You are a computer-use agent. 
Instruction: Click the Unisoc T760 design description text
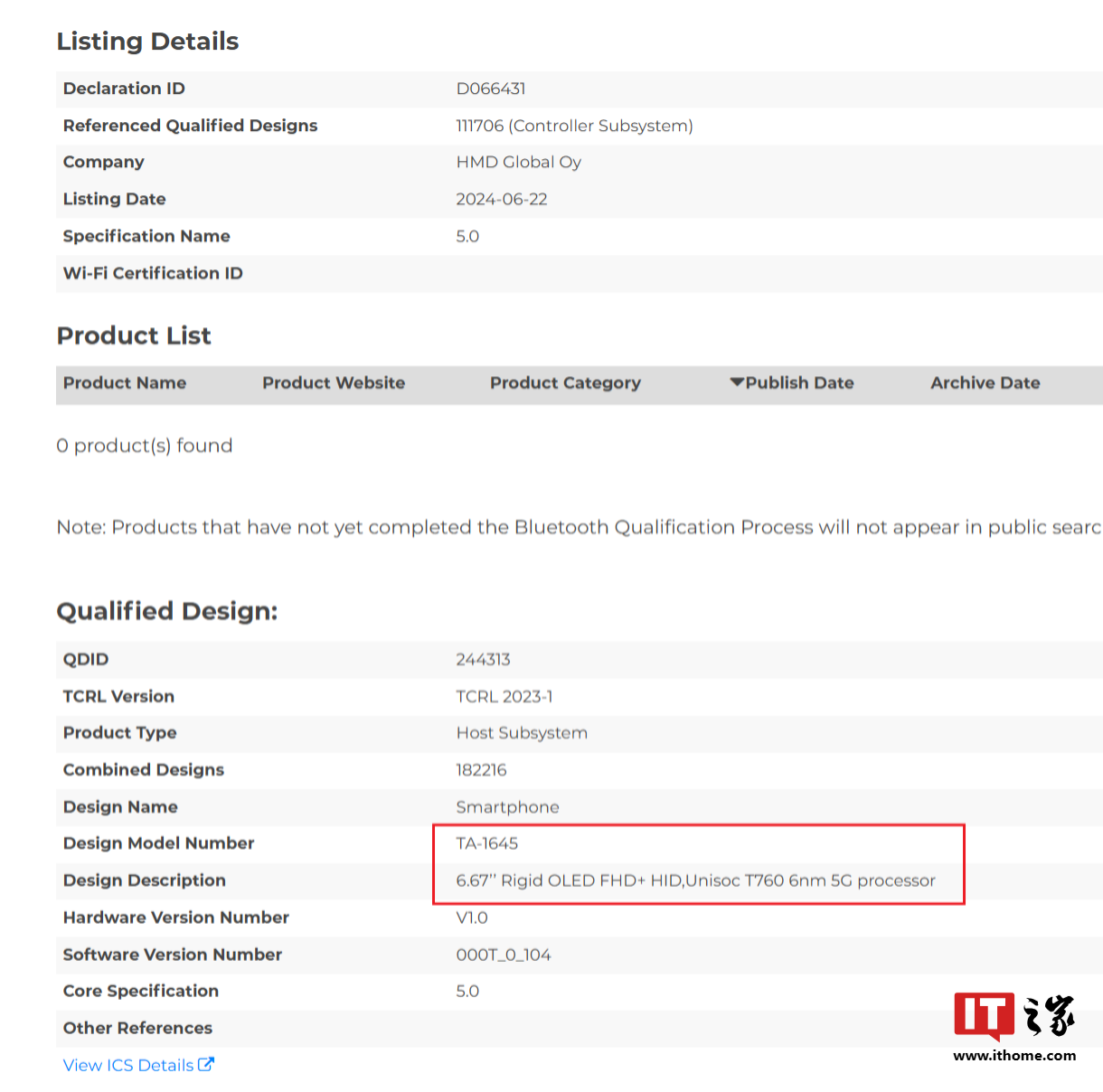pyautogui.click(x=695, y=880)
